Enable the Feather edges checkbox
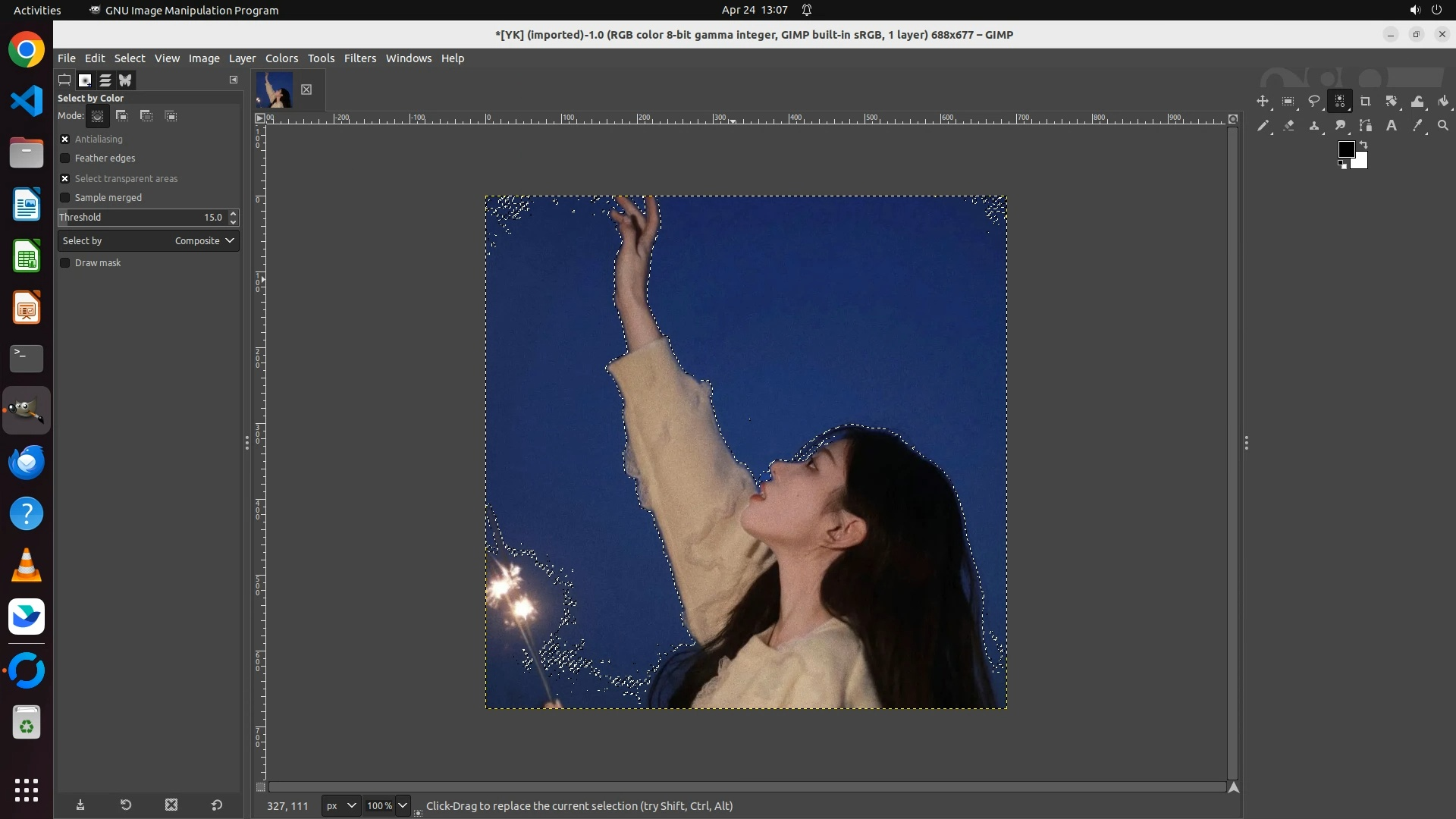This screenshot has height=819, width=1456. click(x=65, y=158)
